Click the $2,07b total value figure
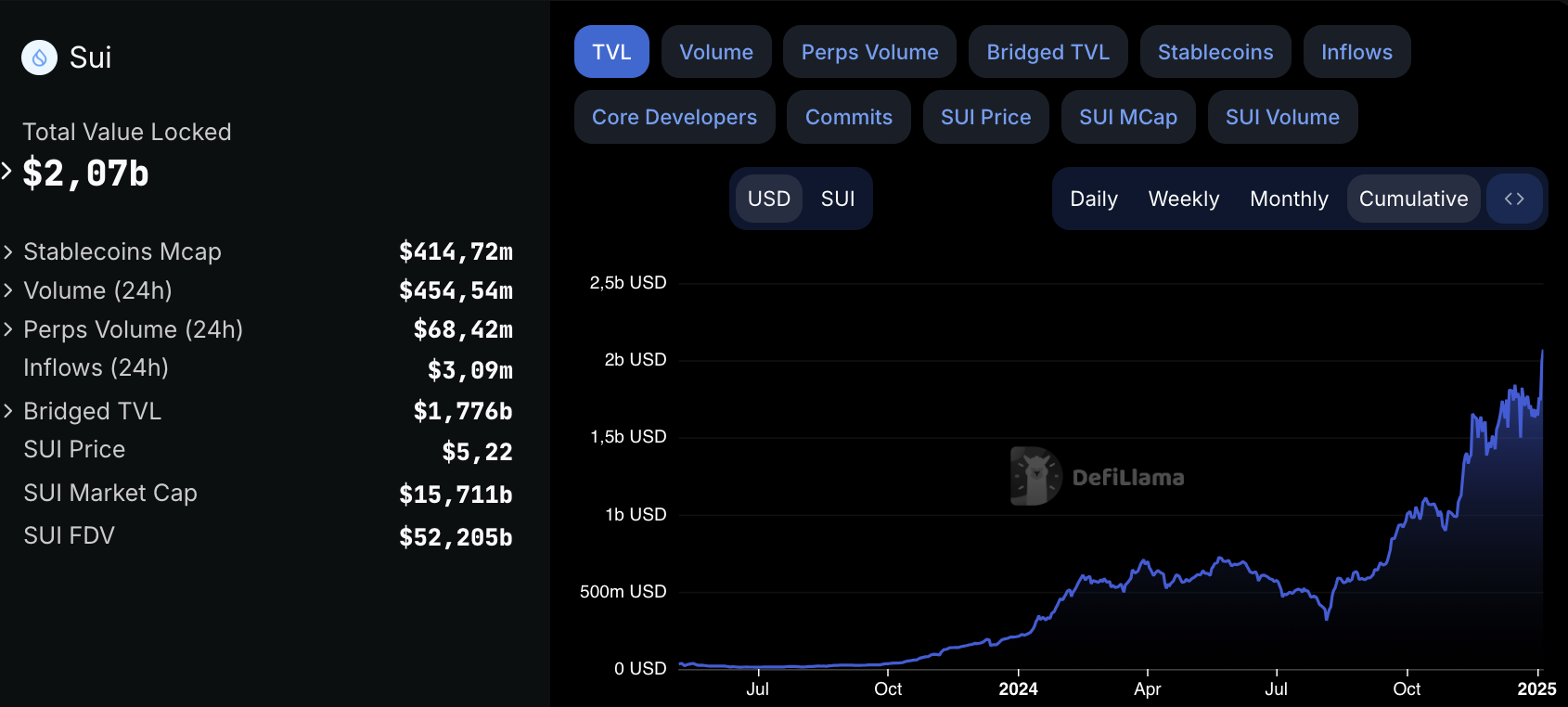The image size is (1568, 707). click(85, 174)
